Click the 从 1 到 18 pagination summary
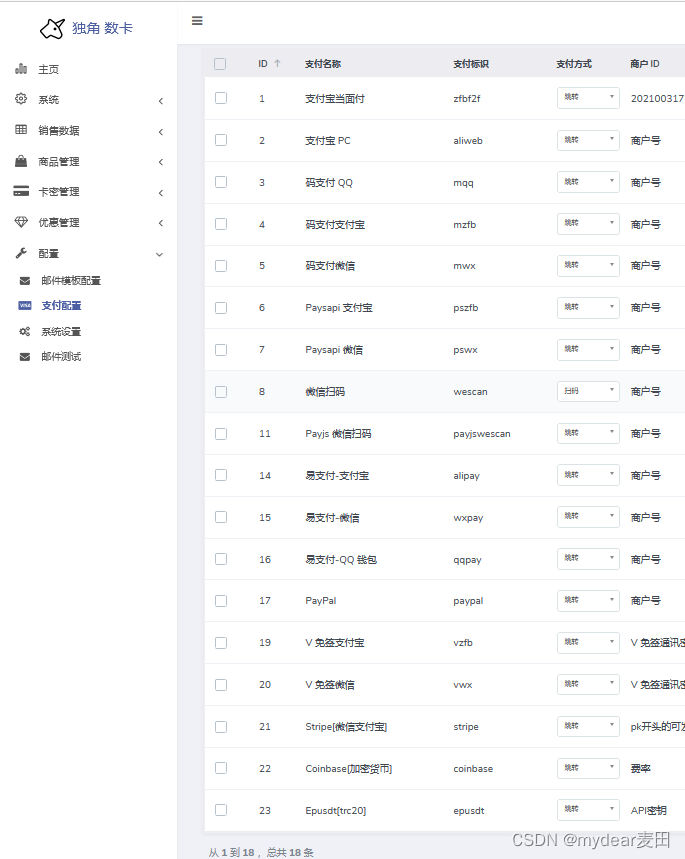 pyautogui.click(x=261, y=852)
